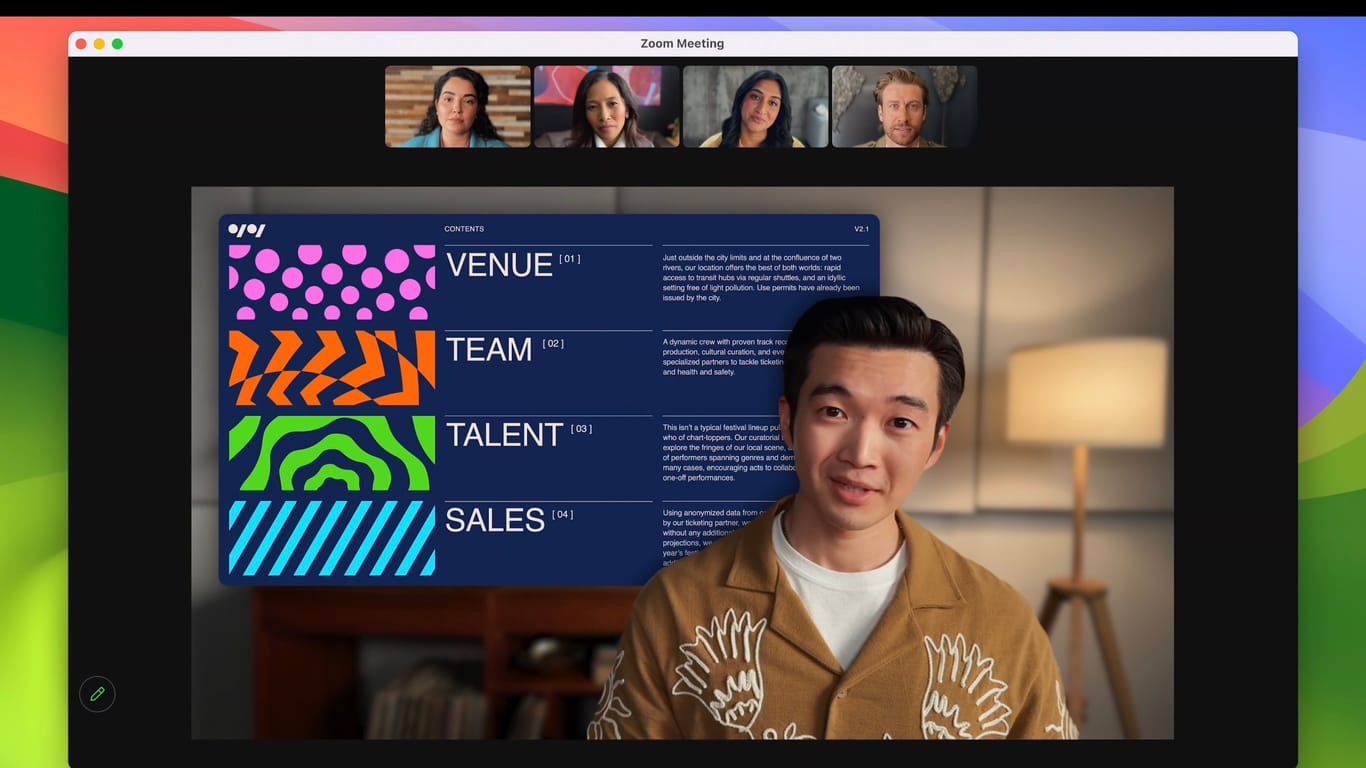The height and width of the screenshot is (768, 1366).
Task: Click the V2.1 version label
Action: (861, 229)
